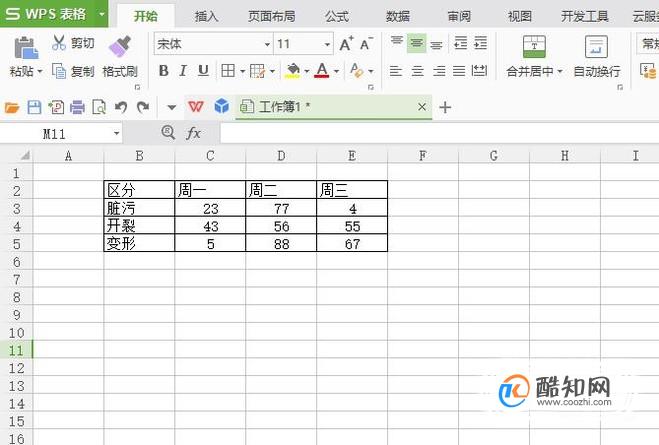Viewport: 659px width, 445px height.
Task: Open the font size dropdown
Action: click(327, 44)
